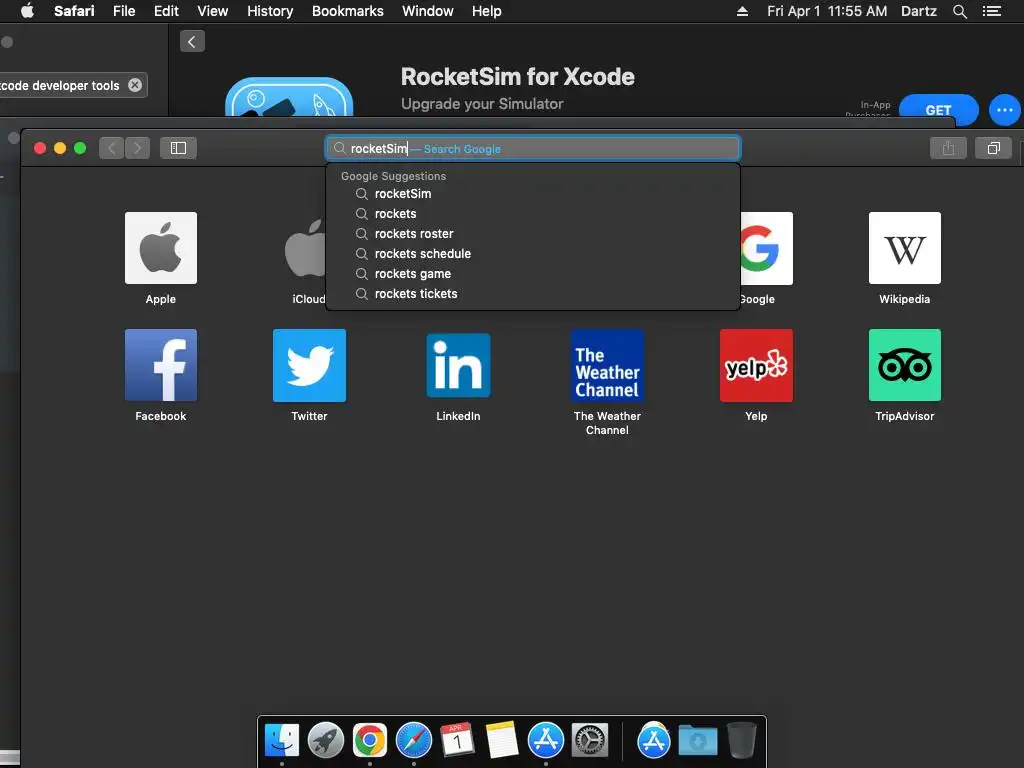Click the date and time in menu bar

(x=827, y=11)
